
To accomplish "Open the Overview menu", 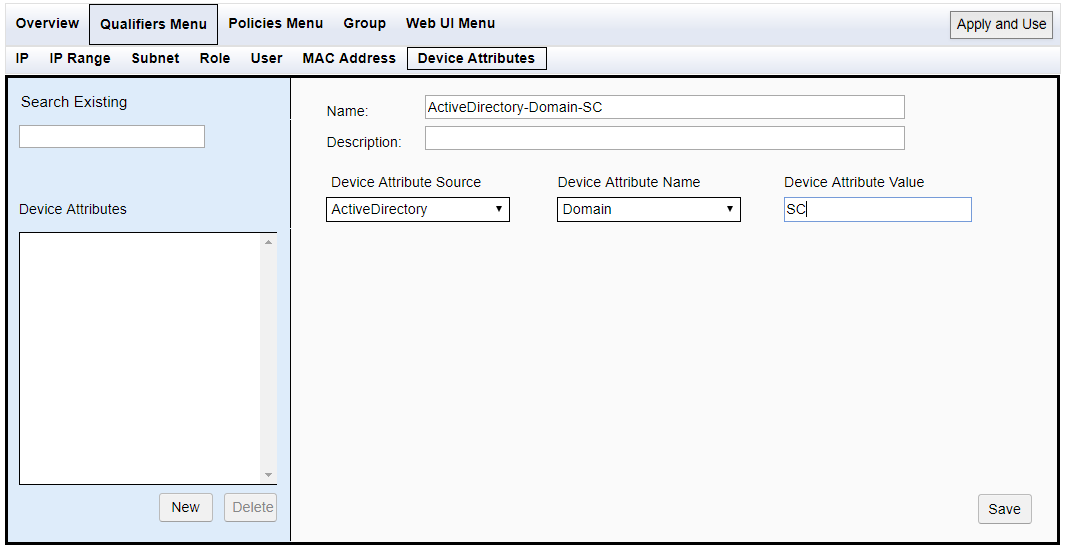I will click(47, 23).
